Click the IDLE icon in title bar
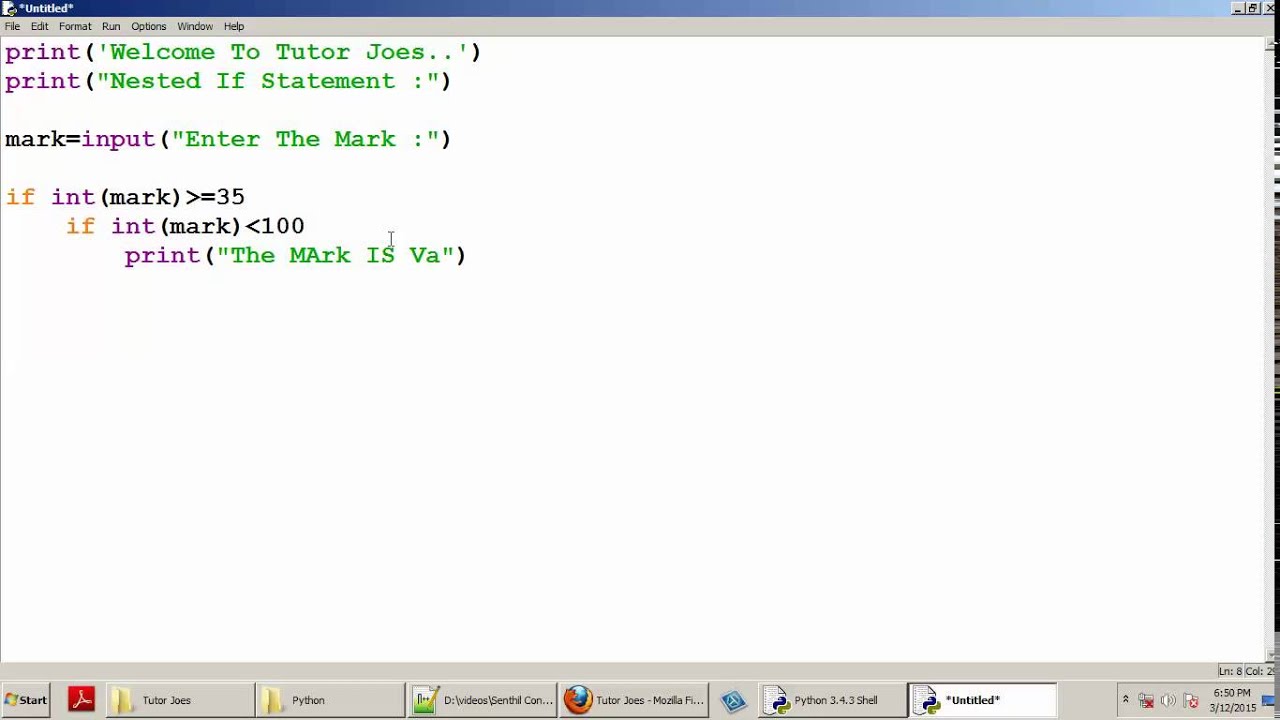This screenshot has width=1280, height=720. 9,8
